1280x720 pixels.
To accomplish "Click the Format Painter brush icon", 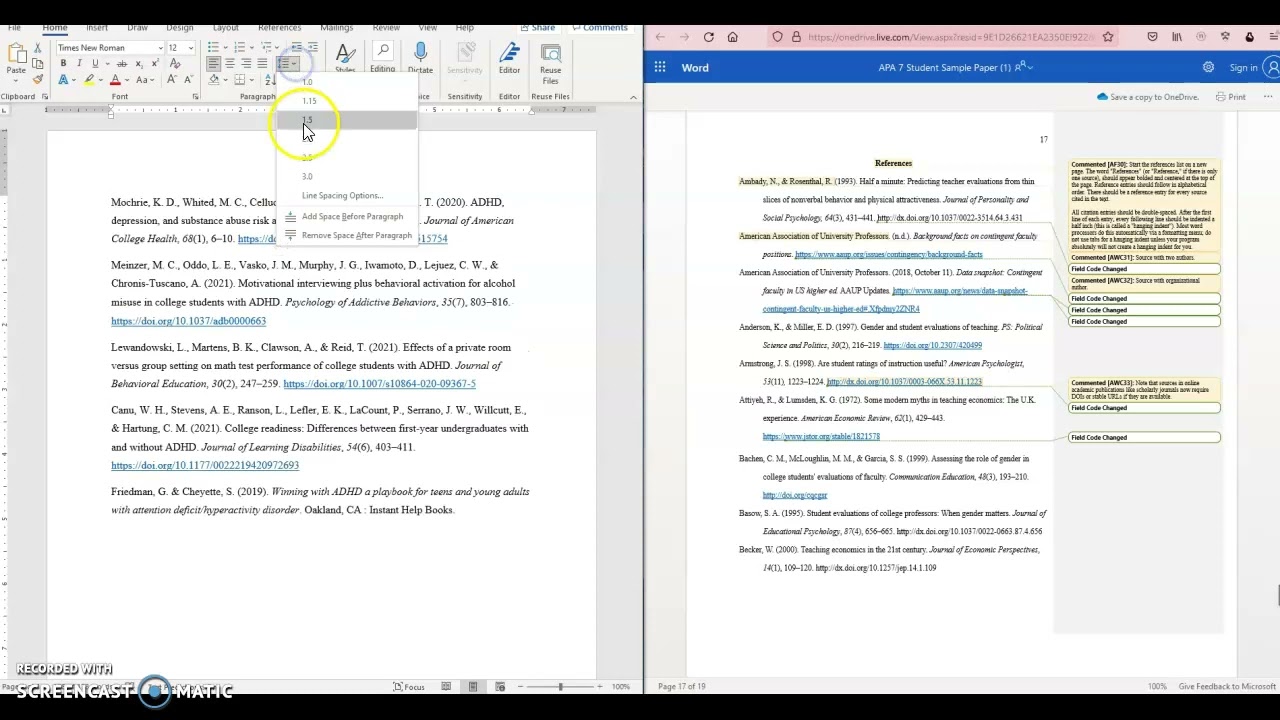I will [x=38, y=80].
